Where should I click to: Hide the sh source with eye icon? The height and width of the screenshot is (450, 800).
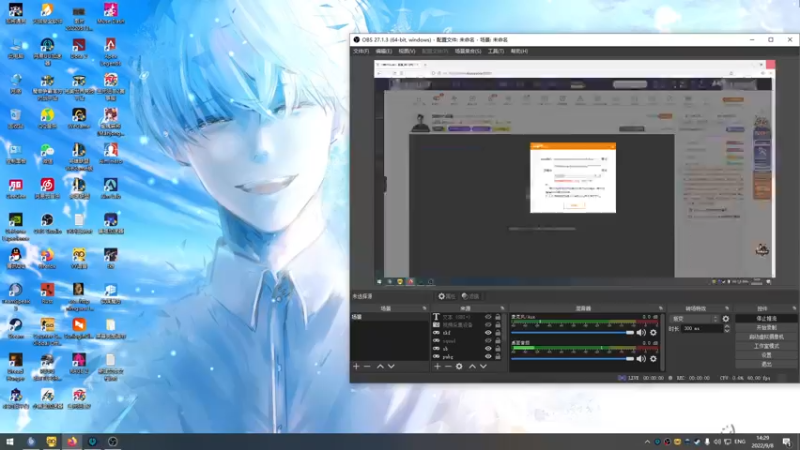tap(488, 348)
